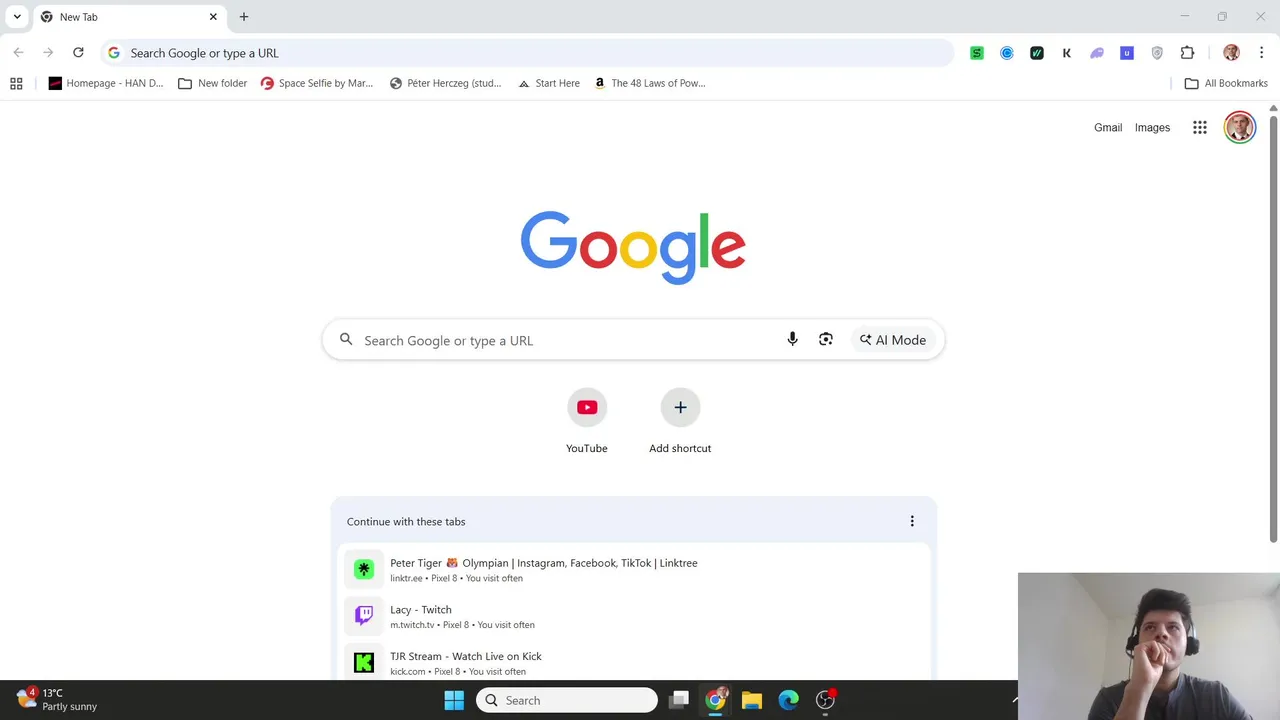The height and width of the screenshot is (720, 1280).
Task: Open the Images link
Action: coord(1152,128)
